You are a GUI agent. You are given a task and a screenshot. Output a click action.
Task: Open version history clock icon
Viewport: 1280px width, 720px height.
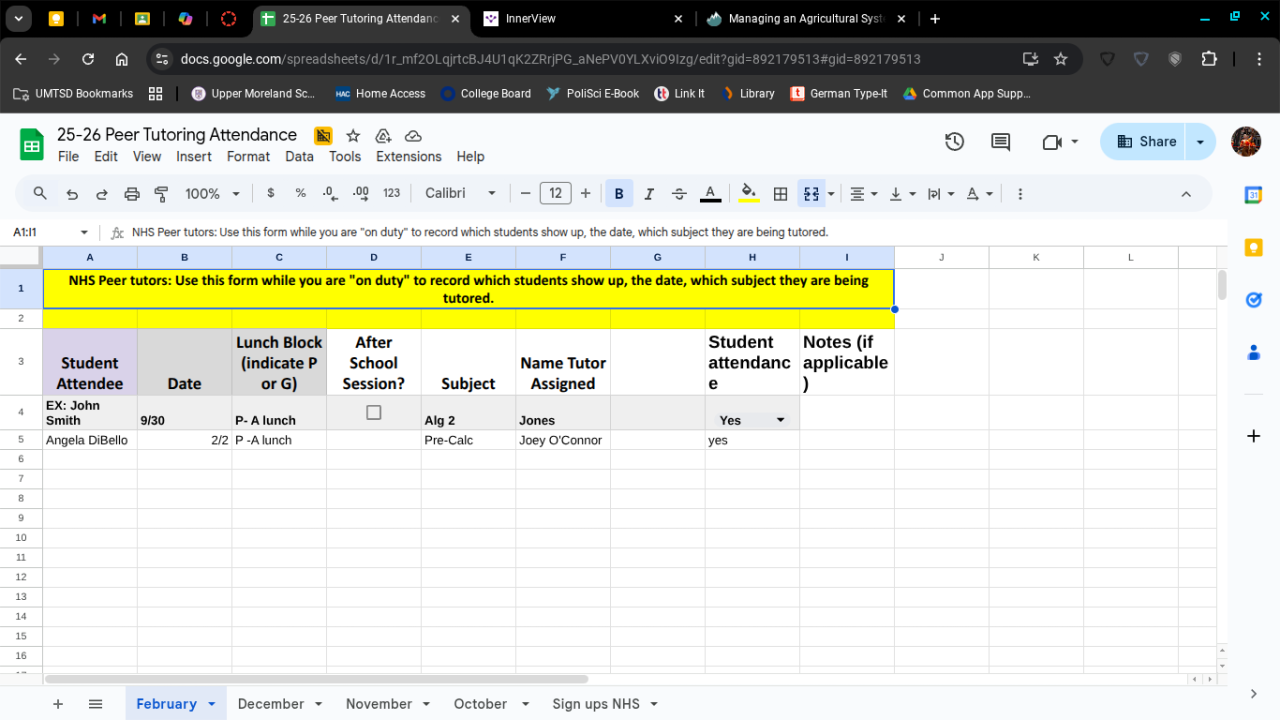954,142
